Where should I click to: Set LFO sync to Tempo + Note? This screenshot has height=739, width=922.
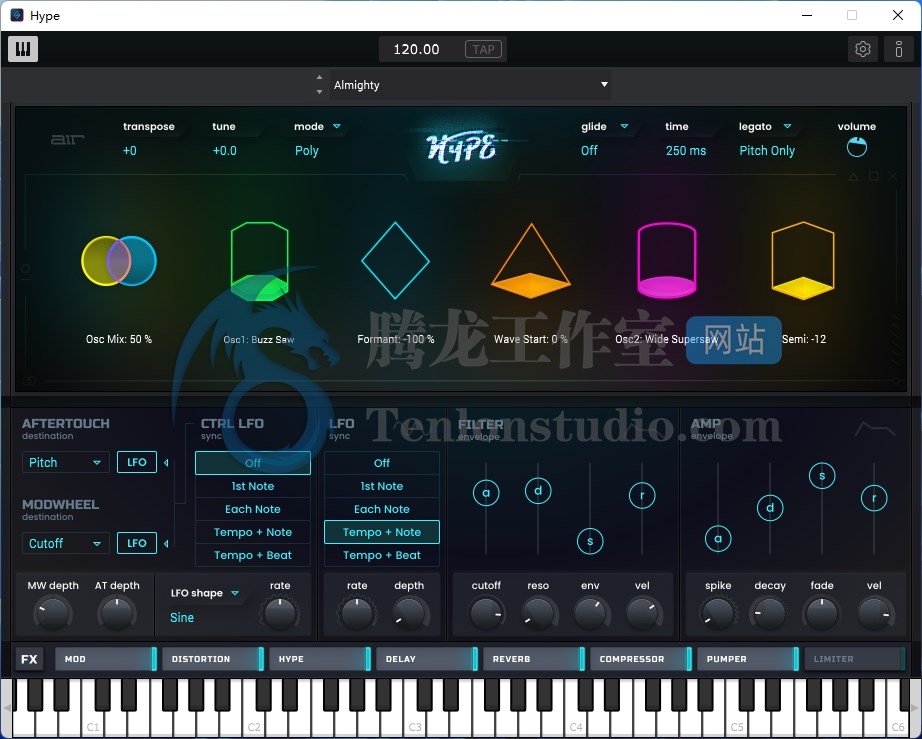pos(382,532)
